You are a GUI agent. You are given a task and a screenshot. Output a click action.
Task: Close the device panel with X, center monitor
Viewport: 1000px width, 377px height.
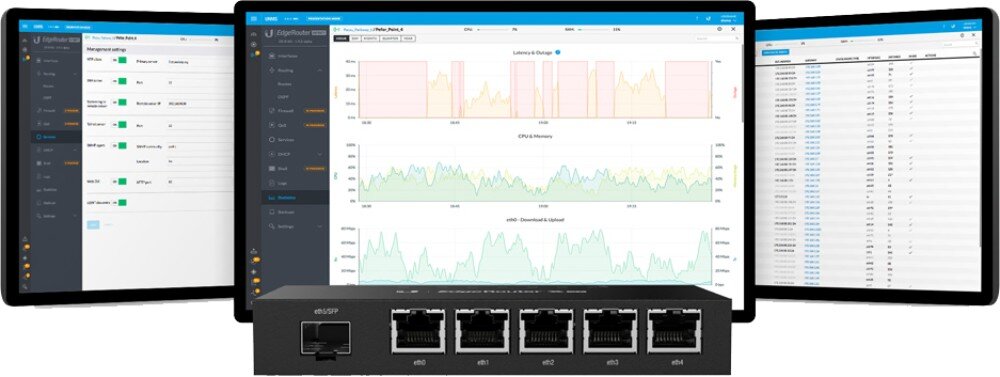pos(733,29)
